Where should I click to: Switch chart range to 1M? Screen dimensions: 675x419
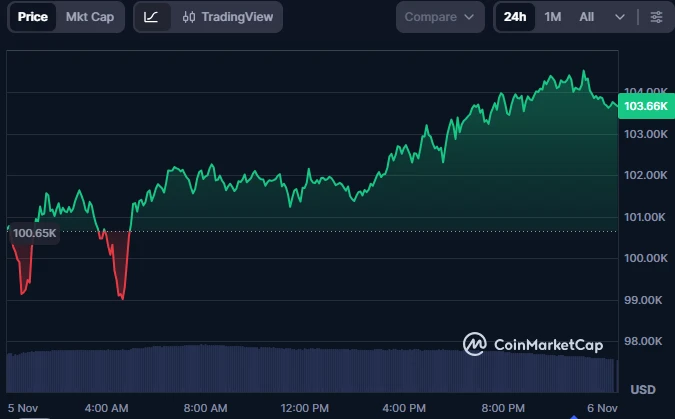tap(552, 17)
